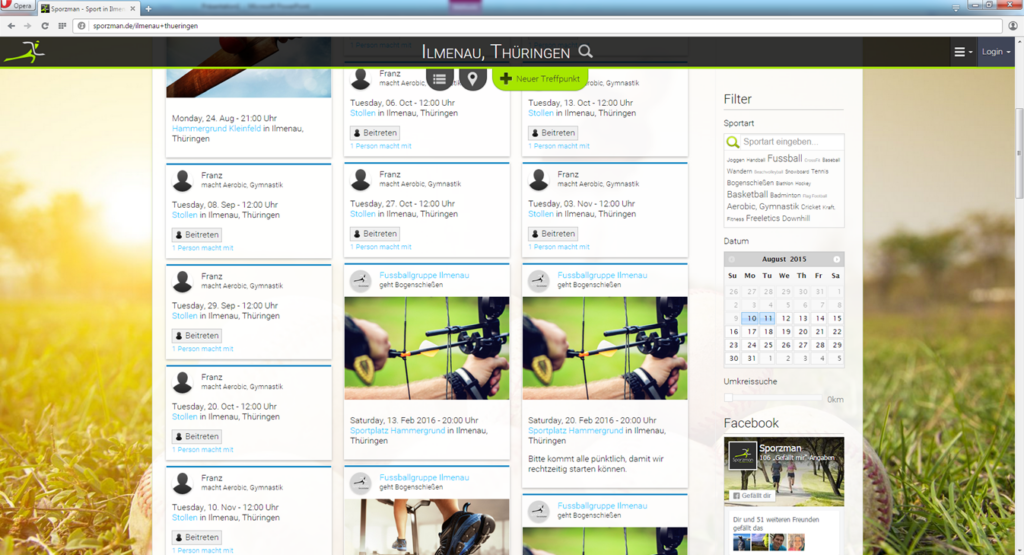The image size is (1024, 555).
Task: Click the Sportart eingeben input field
Action: pyautogui.click(x=792, y=142)
